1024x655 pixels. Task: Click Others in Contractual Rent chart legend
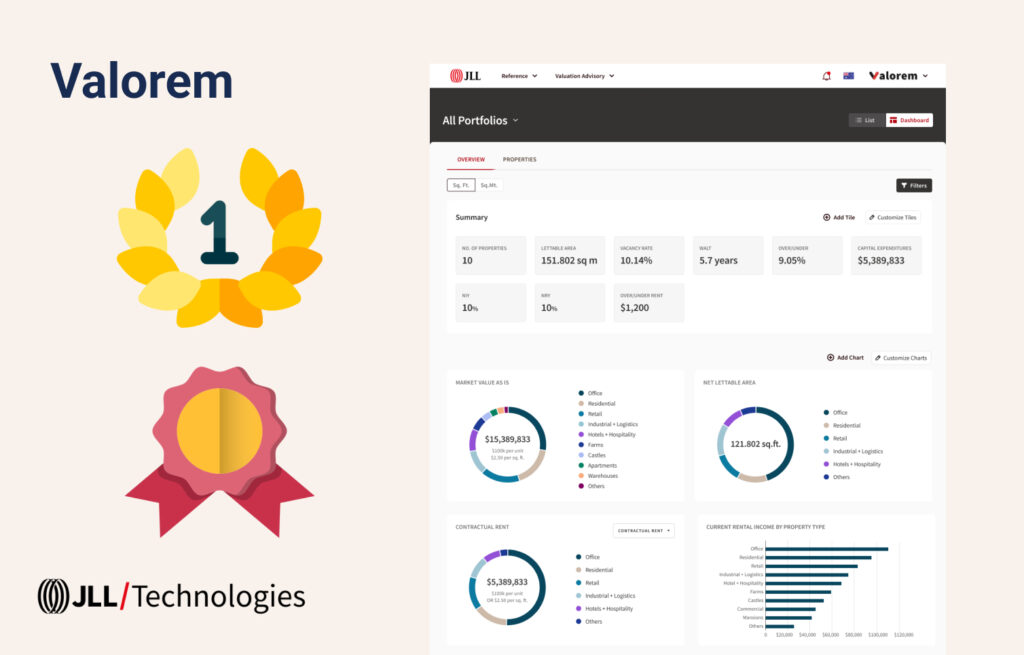click(594, 622)
